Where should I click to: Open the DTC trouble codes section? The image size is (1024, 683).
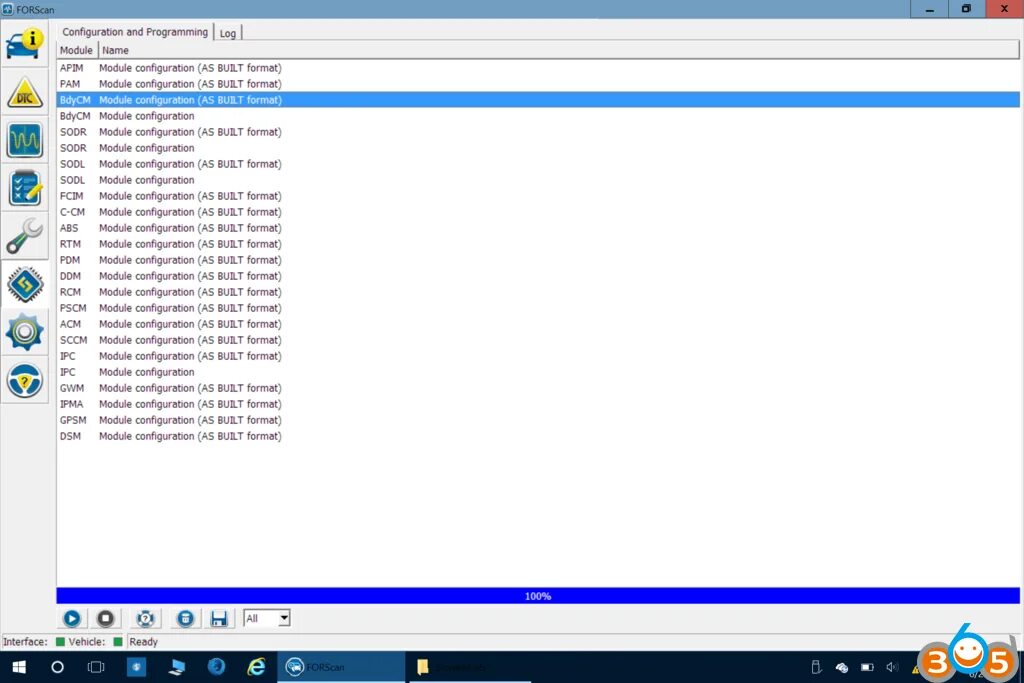(25, 93)
